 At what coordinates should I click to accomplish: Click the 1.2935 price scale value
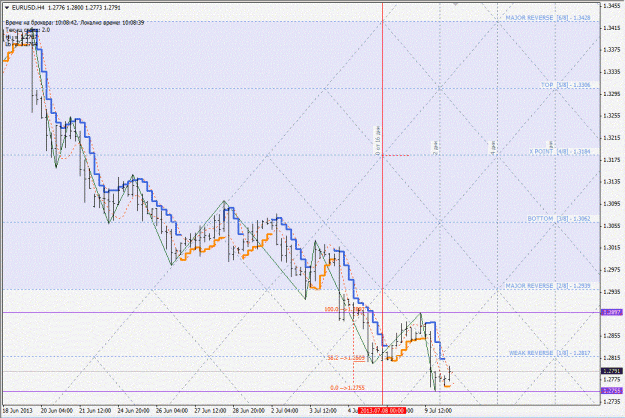[612, 292]
